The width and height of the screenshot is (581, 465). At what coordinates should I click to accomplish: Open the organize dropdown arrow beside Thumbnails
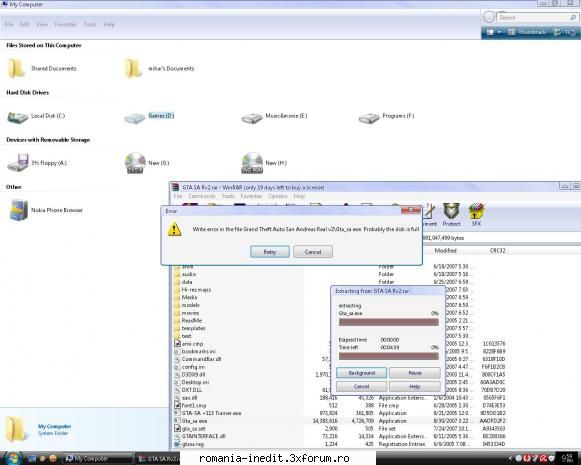pyautogui.click(x=499, y=32)
